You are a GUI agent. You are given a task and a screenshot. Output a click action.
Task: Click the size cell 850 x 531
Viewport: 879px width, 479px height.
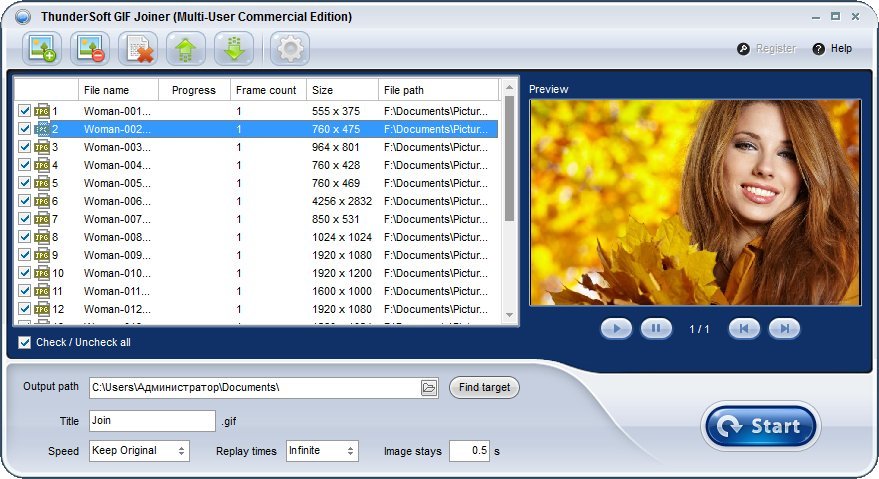[336, 219]
